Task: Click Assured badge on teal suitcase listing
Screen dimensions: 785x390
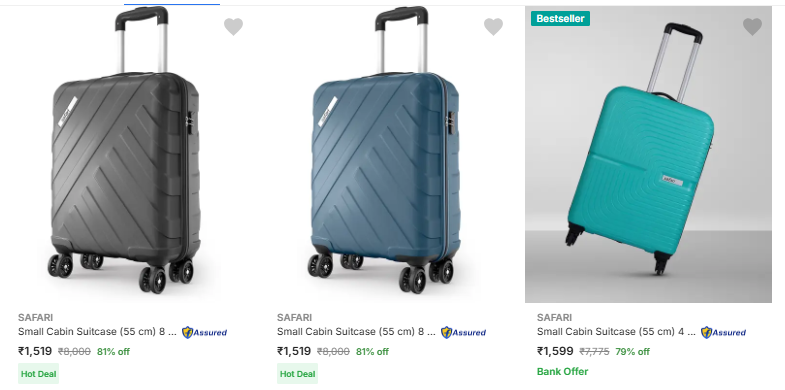Action: 723,332
